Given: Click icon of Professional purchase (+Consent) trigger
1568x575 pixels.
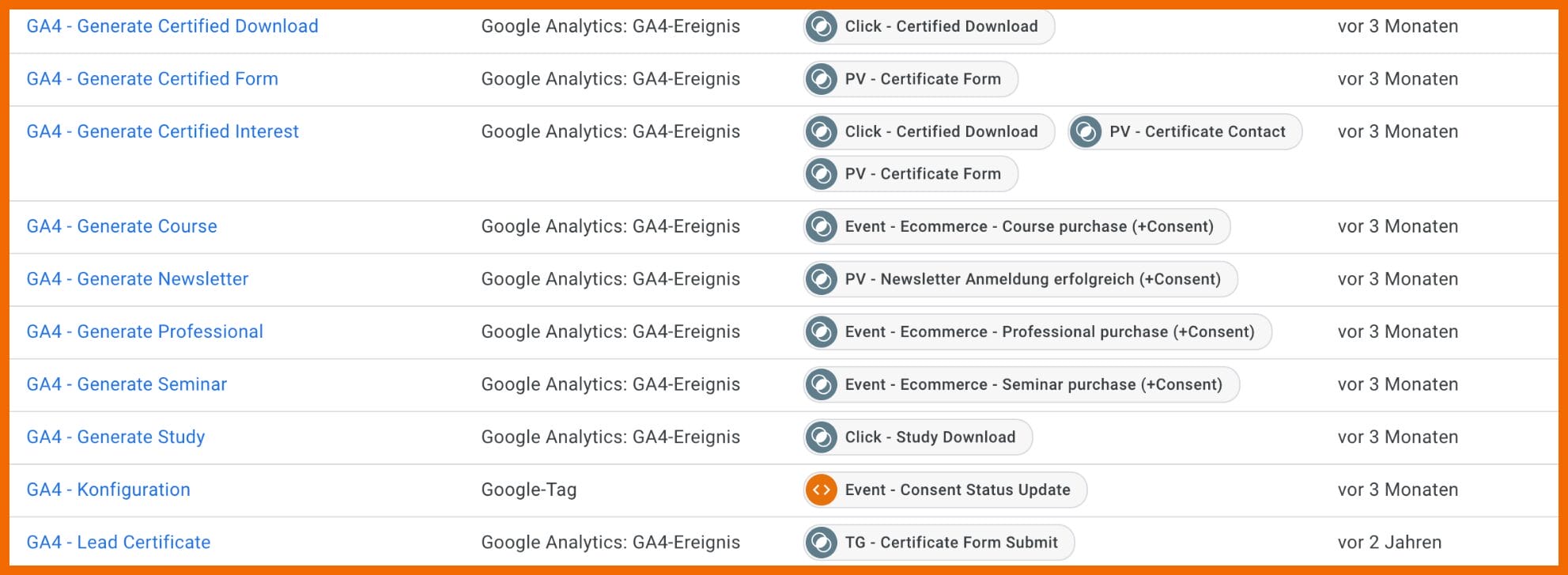Looking at the screenshot, I should [x=822, y=332].
